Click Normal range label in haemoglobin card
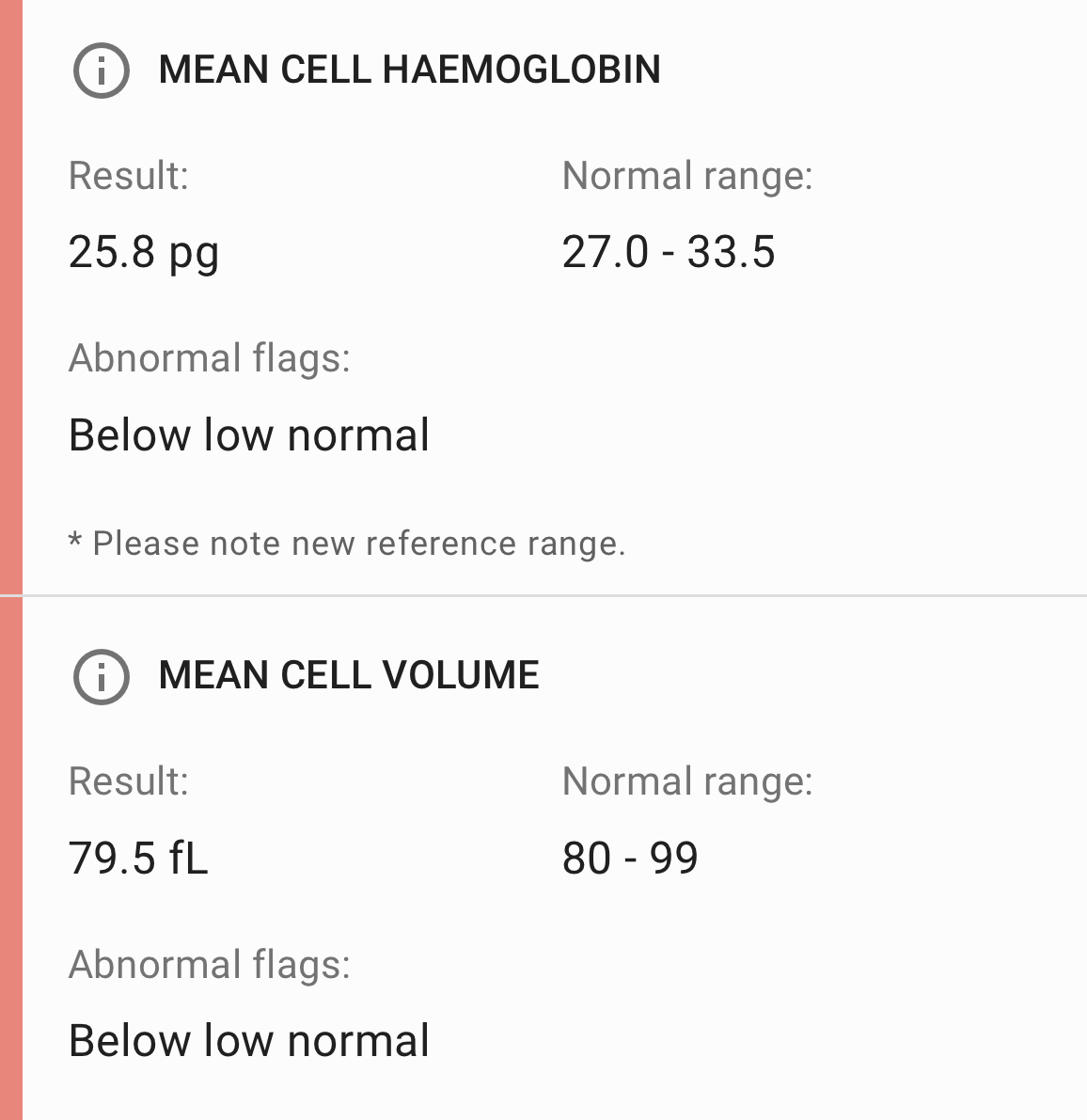The width and height of the screenshot is (1087, 1120). [687, 177]
